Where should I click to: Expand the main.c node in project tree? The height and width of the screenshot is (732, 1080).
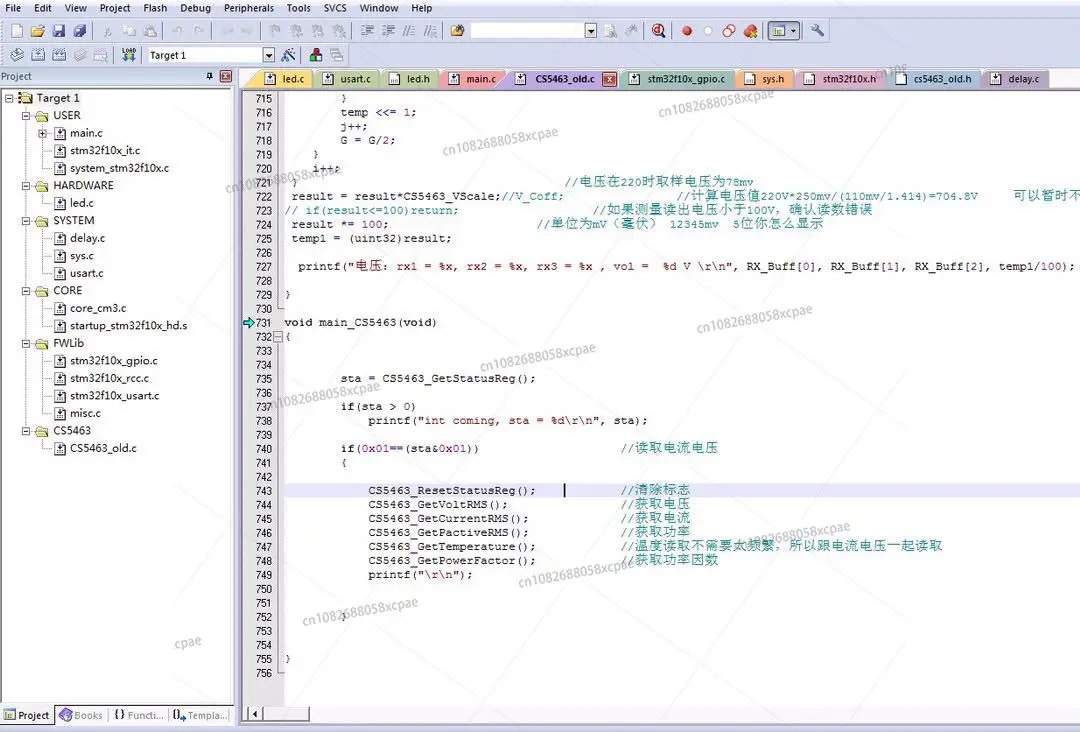(x=43, y=133)
